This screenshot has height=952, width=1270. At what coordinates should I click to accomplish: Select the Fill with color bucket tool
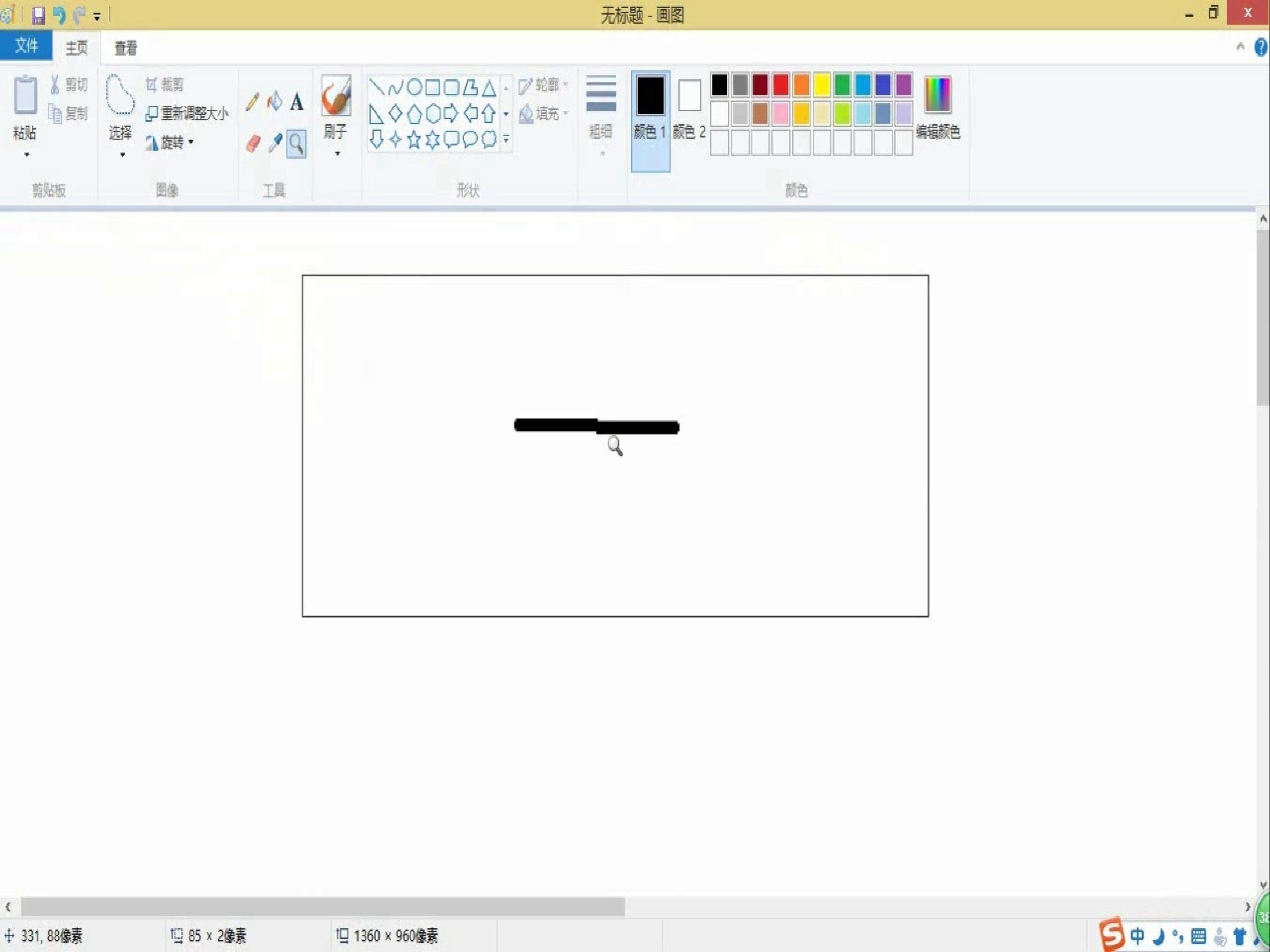(x=274, y=101)
